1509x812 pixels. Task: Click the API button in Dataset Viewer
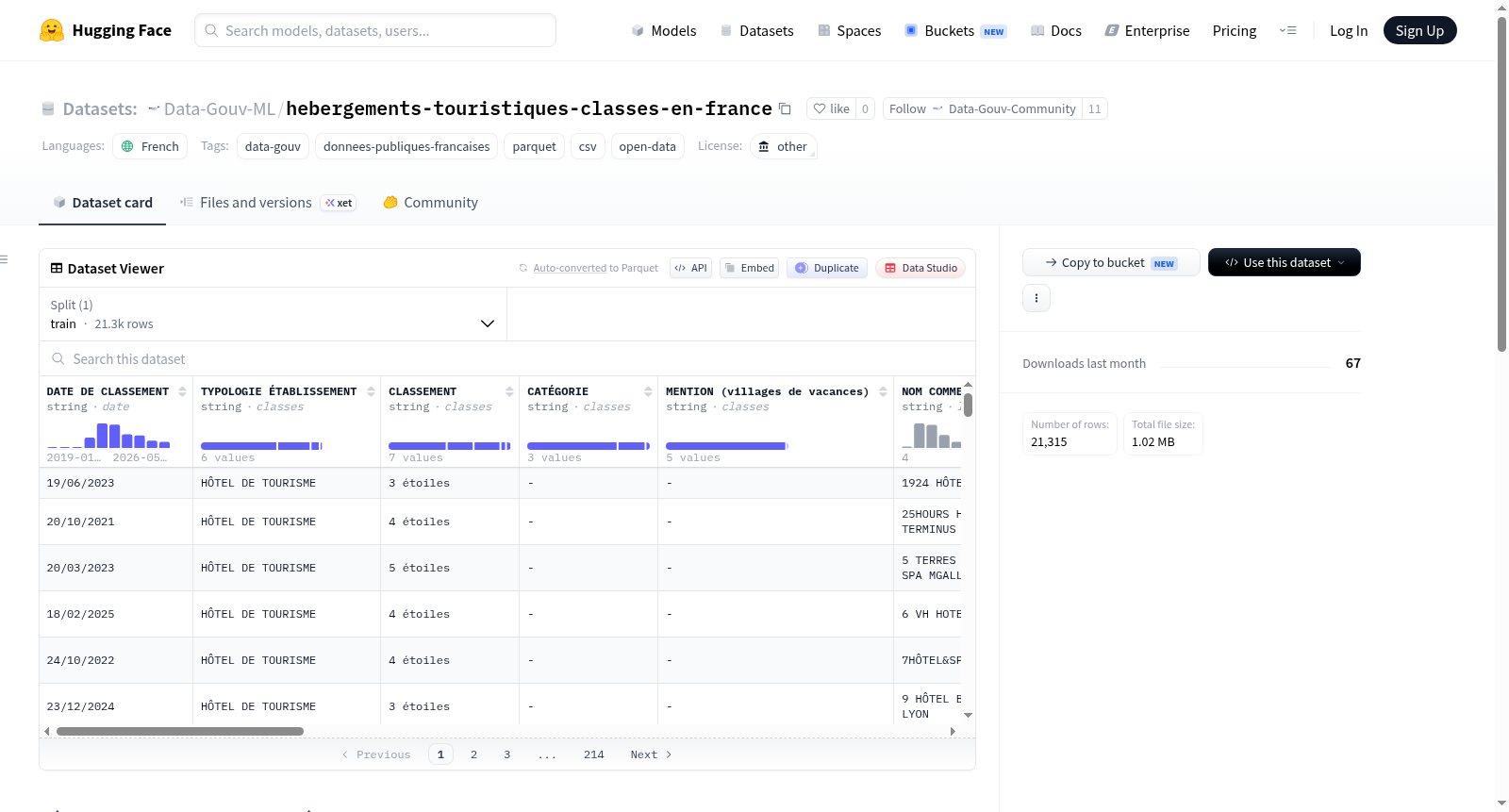click(690, 268)
